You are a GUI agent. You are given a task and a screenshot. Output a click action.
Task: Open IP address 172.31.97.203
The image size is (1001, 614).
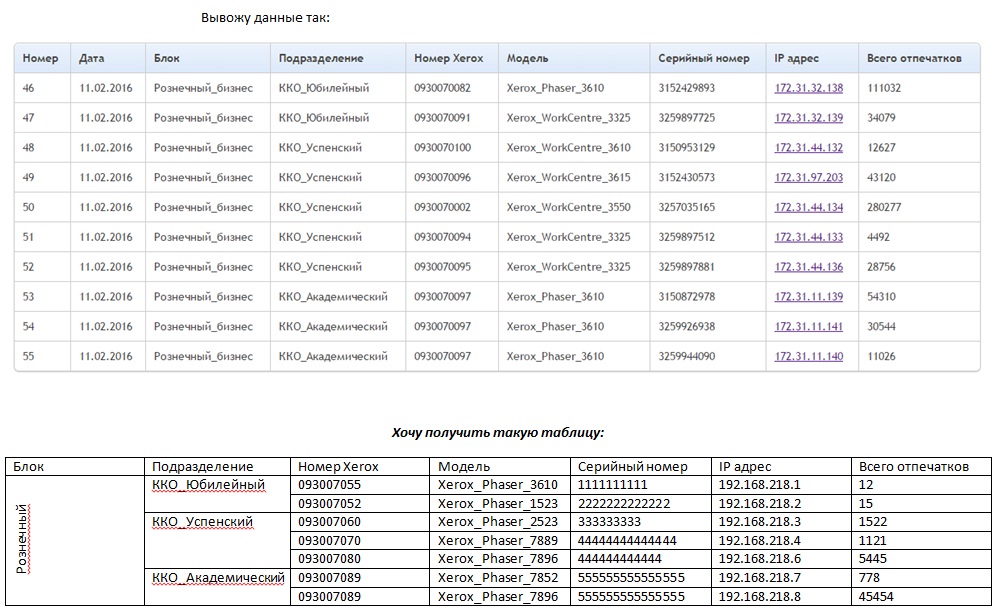(808, 178)
